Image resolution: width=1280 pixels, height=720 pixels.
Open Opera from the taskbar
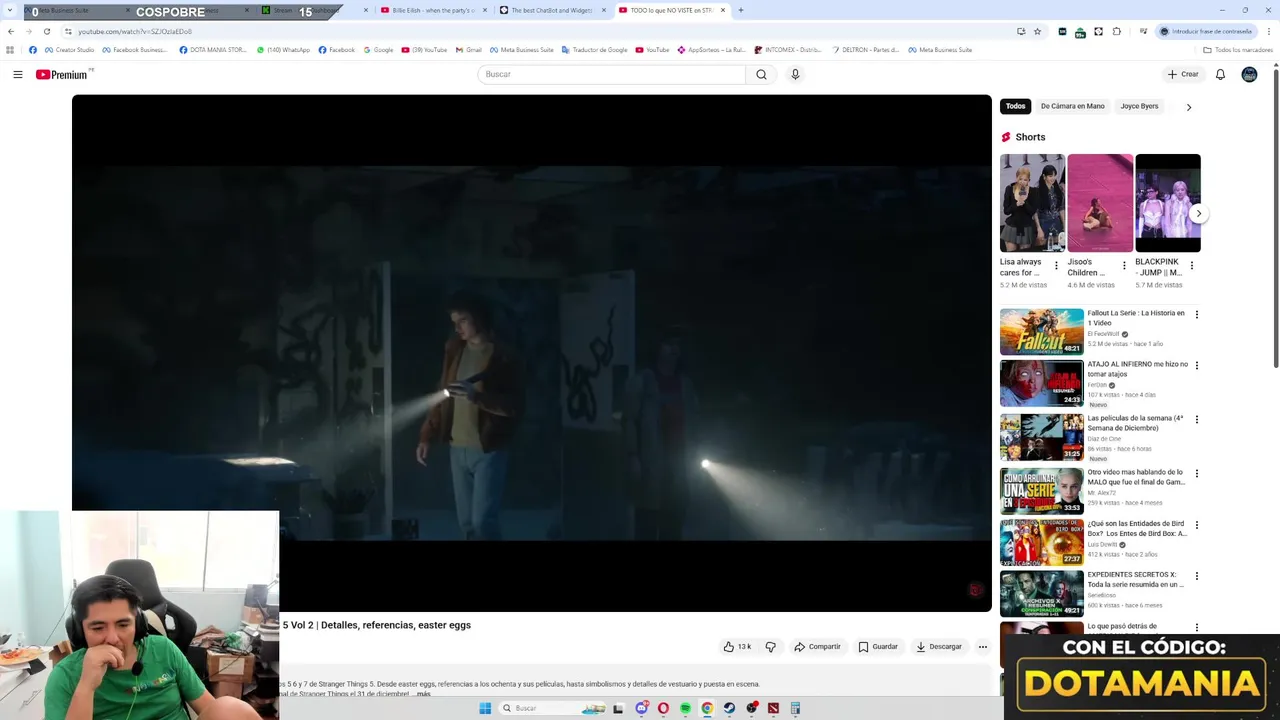(663, 708)
